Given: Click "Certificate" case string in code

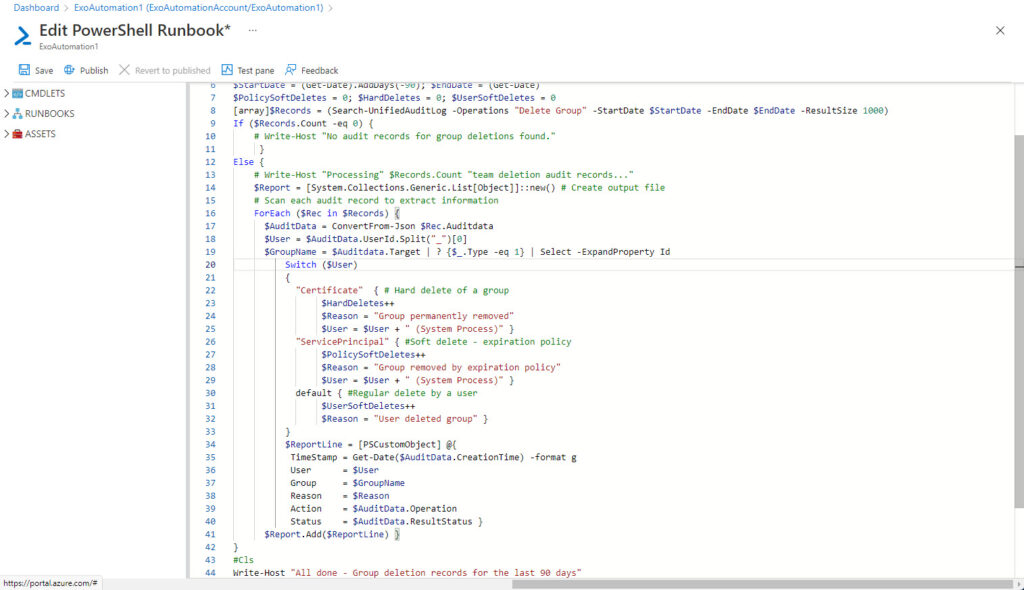Looking at the screenshot, I should coord(329,290).
